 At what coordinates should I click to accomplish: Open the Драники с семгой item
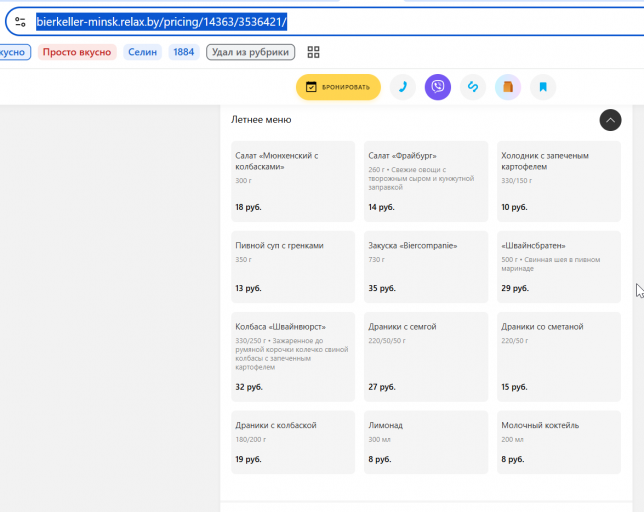click(426, 357)
